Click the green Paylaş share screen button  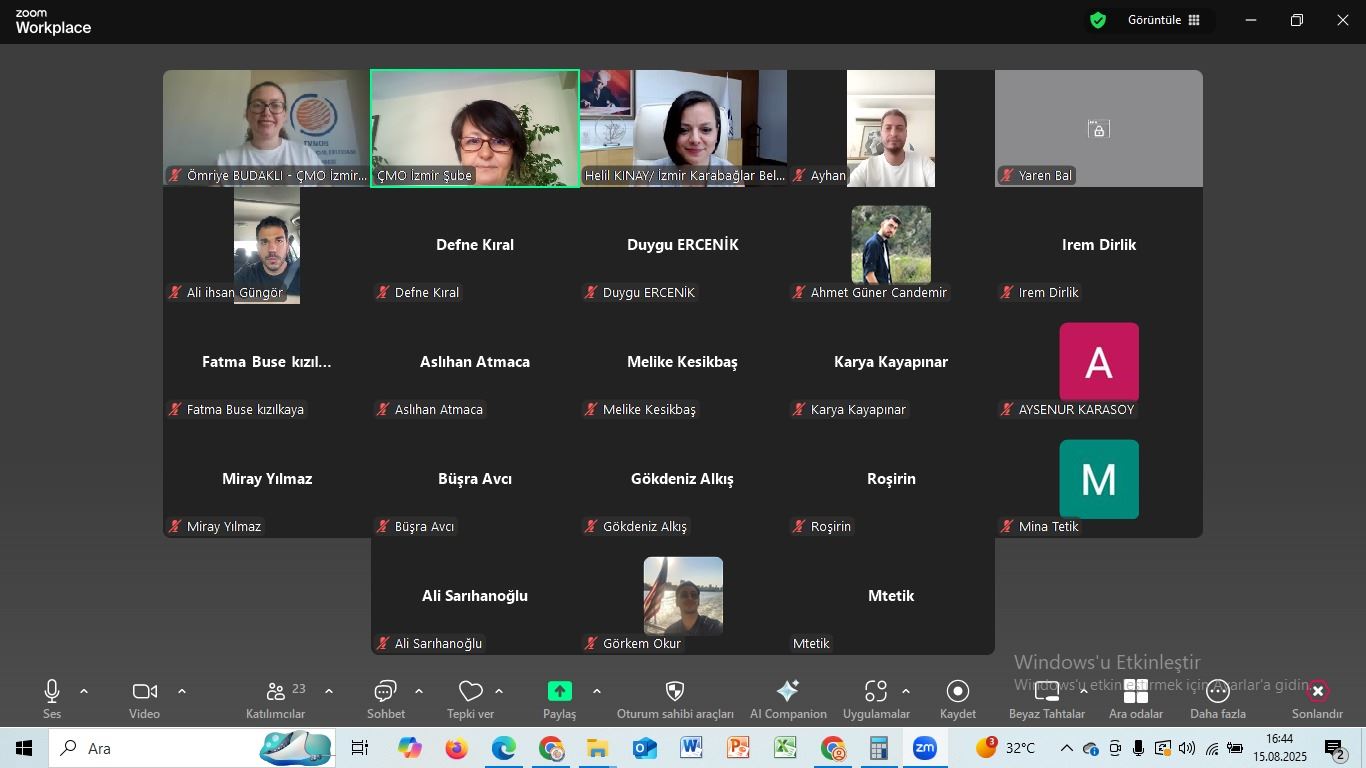click(559, 691)
